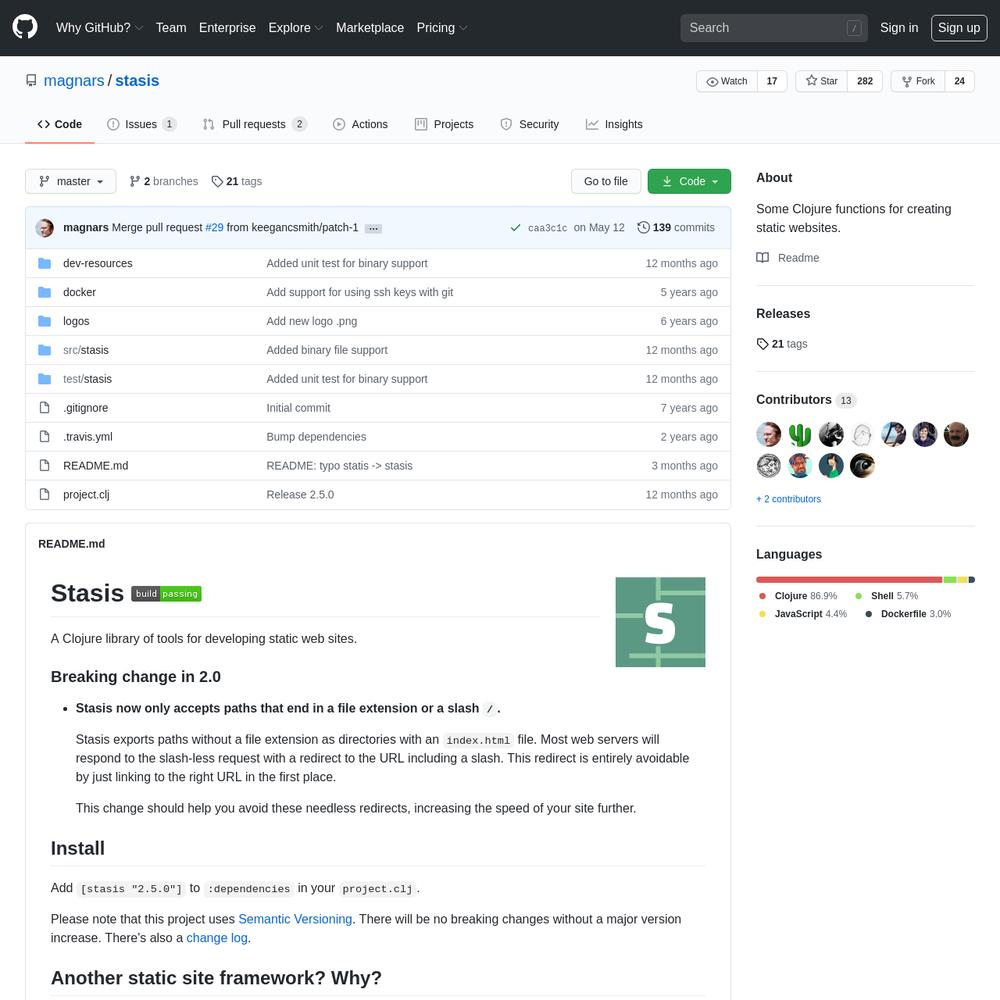Expand the Explore dropdown menu
This screenshot has width=1000, height=1000.
295,27
